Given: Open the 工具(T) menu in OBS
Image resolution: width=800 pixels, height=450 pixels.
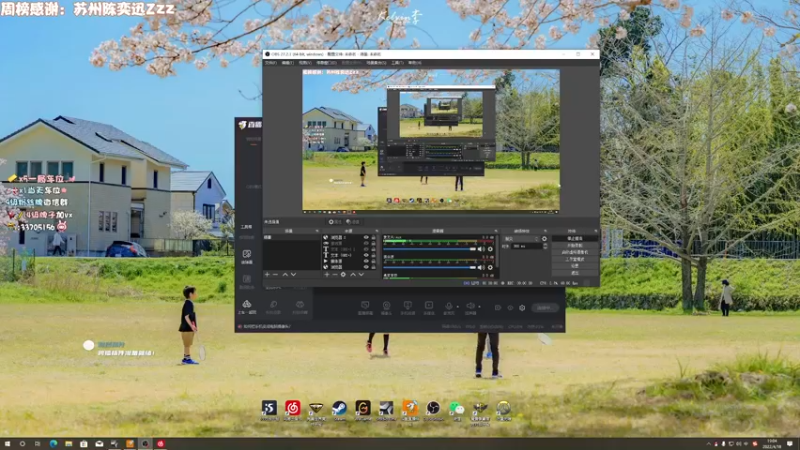Looking at the screenshot, I should coord(397,63).
